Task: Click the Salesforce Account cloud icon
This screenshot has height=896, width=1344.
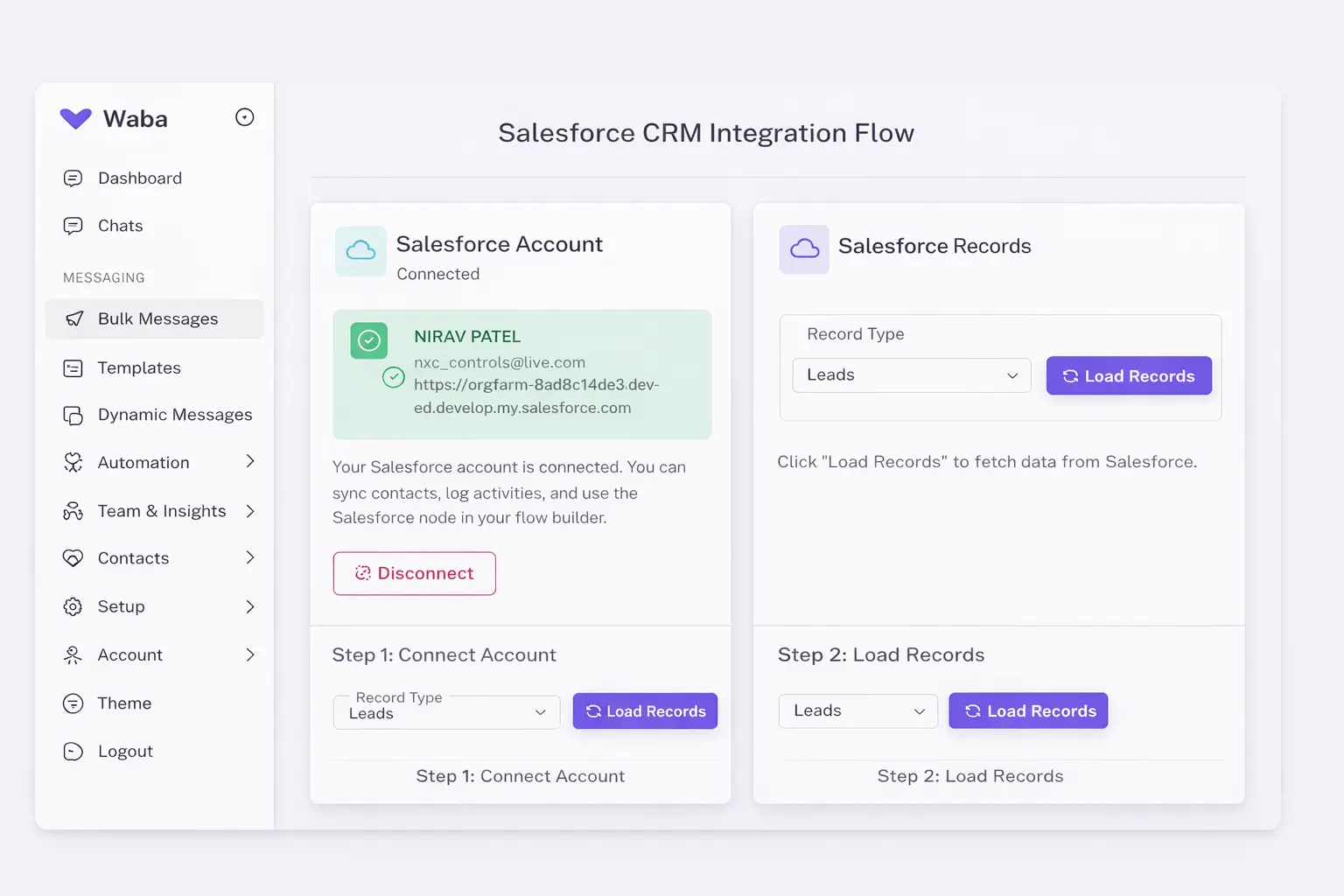Action: pos(360,251)
